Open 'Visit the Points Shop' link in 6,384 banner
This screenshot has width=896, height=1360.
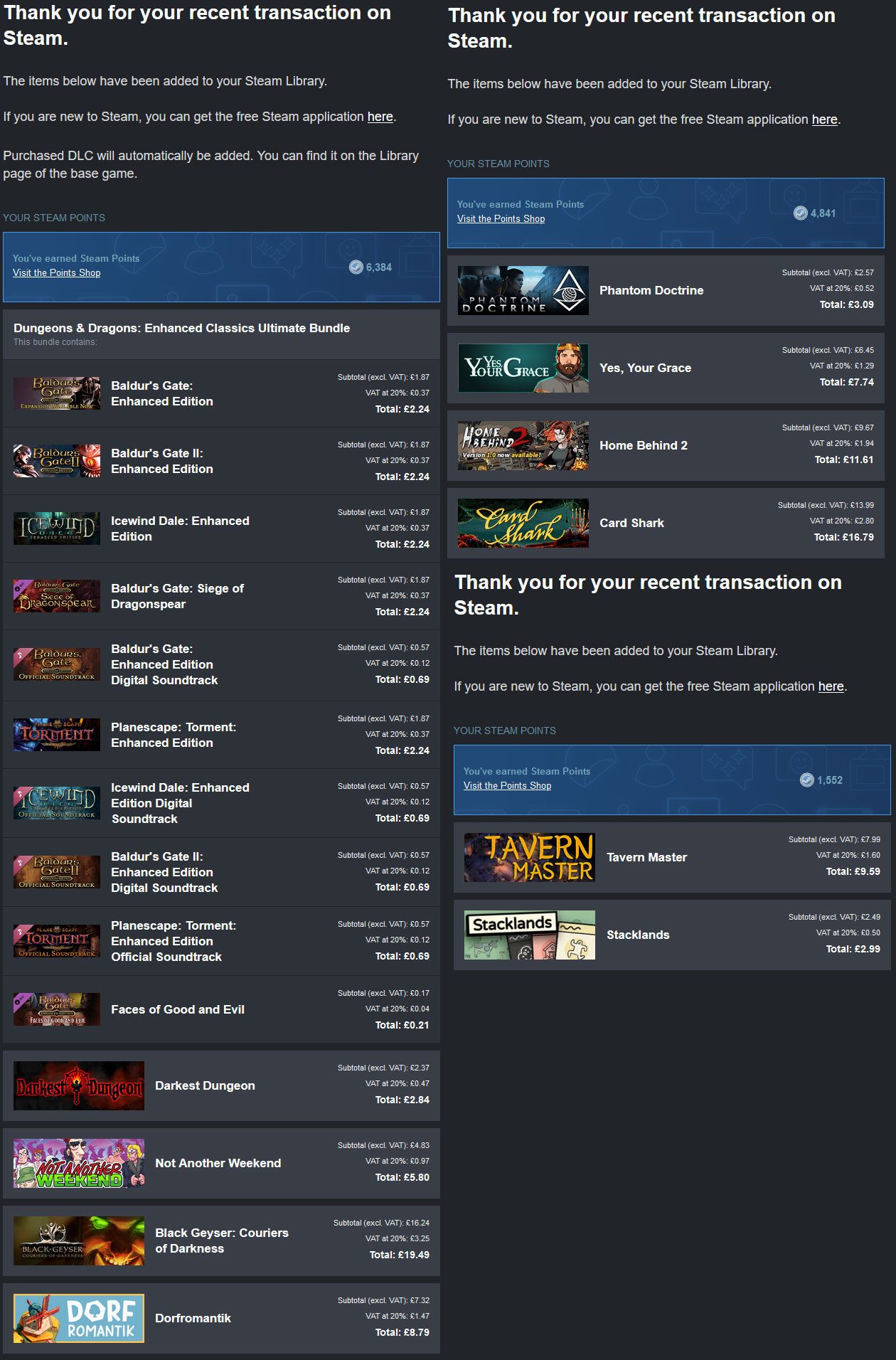click(x=57, y=273)
